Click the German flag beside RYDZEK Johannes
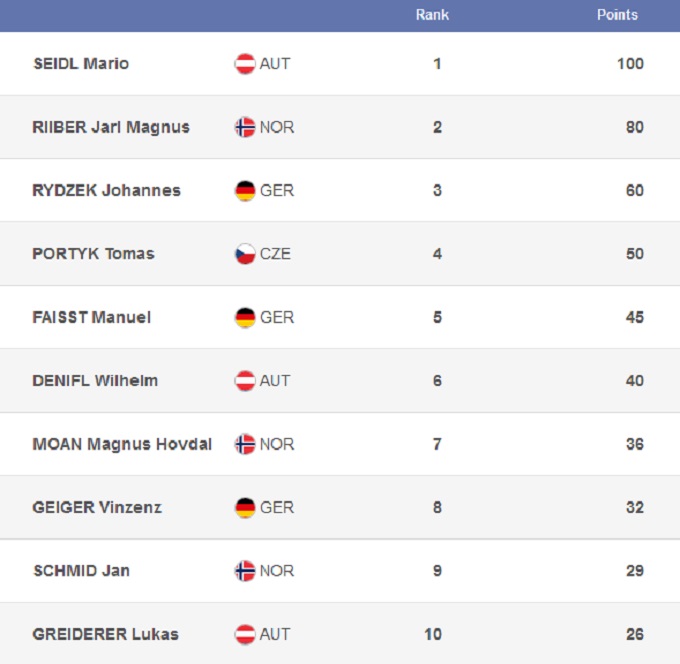 click(245, 191)
